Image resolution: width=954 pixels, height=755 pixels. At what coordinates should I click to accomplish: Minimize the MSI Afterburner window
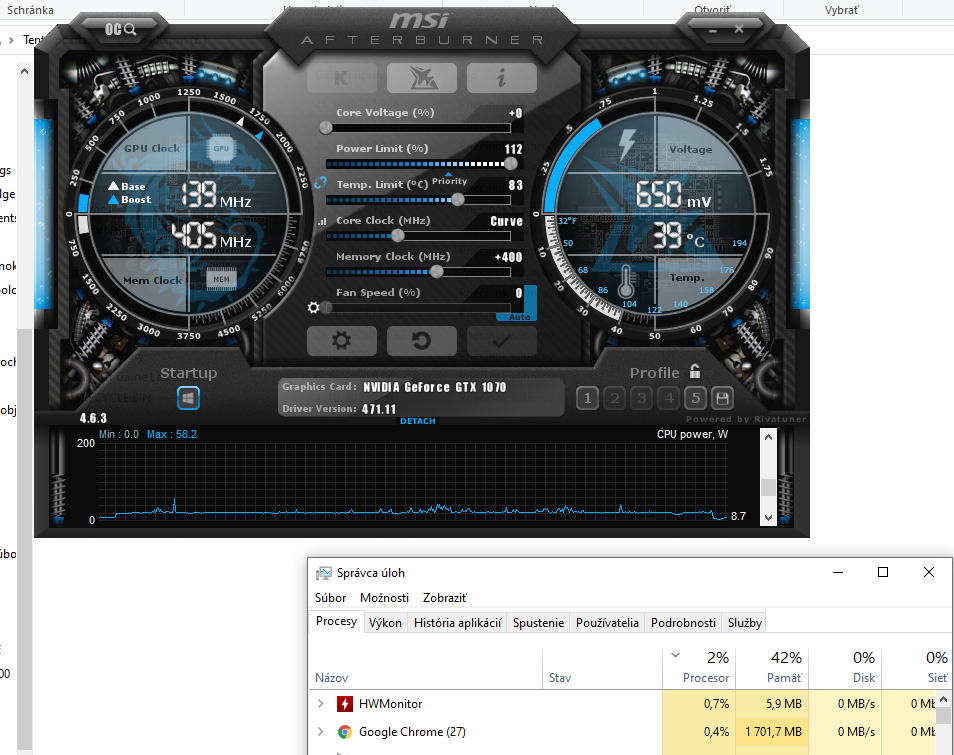click(x=712, y=29)
